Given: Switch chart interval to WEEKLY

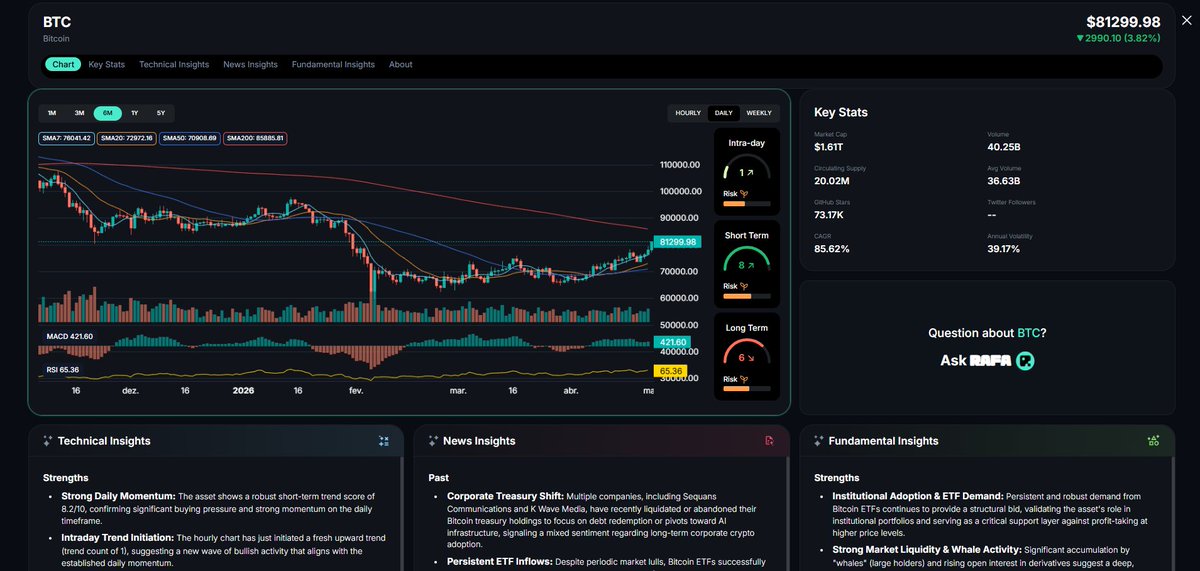Looking at the screenshot, I should (x=759, y=113).
